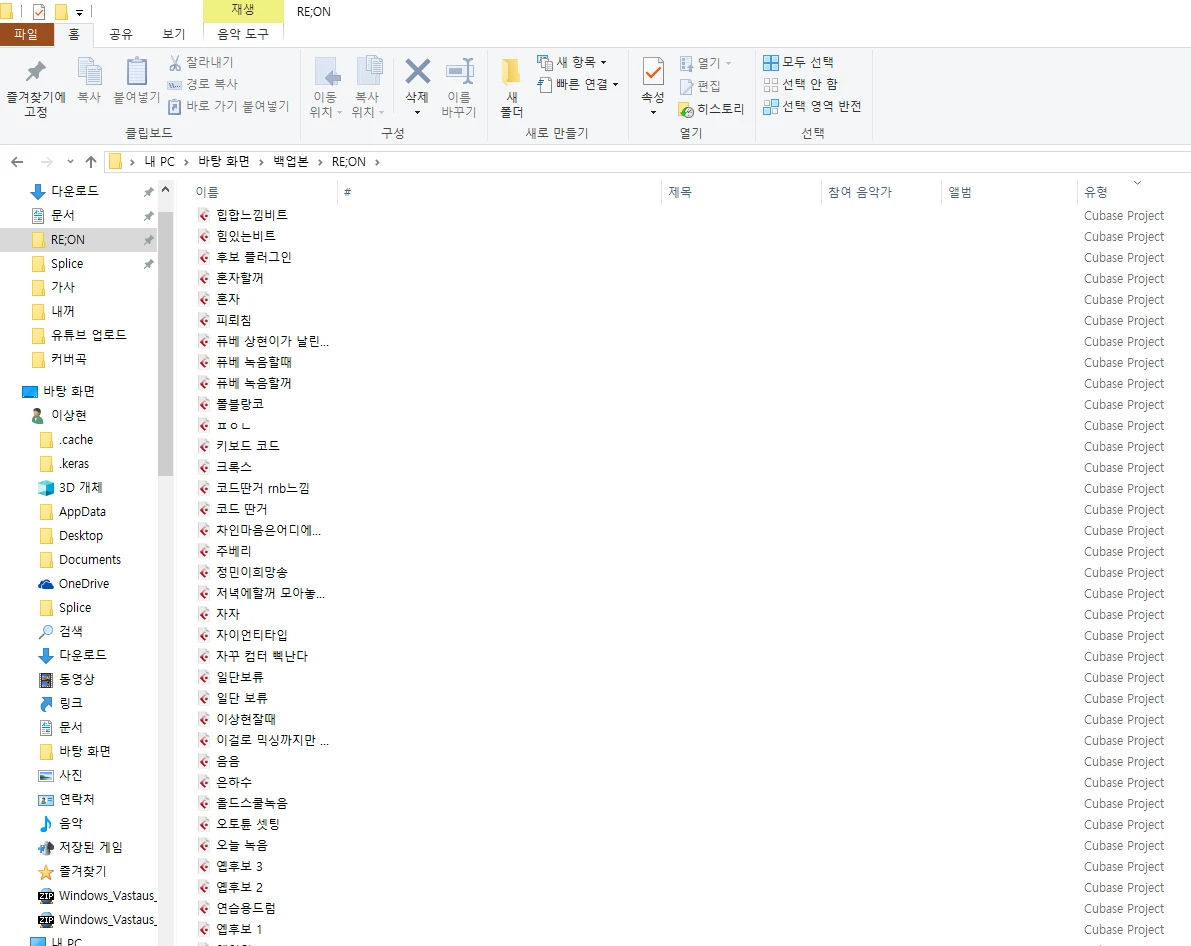
Task: Click the Cubase icon next to 힙합느낌비트
Action: pos(204,215)
